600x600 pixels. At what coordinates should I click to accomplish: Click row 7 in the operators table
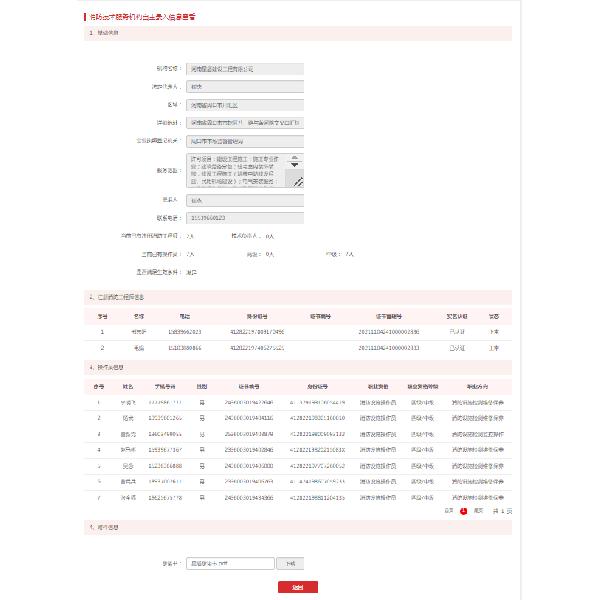click(300, 496)
